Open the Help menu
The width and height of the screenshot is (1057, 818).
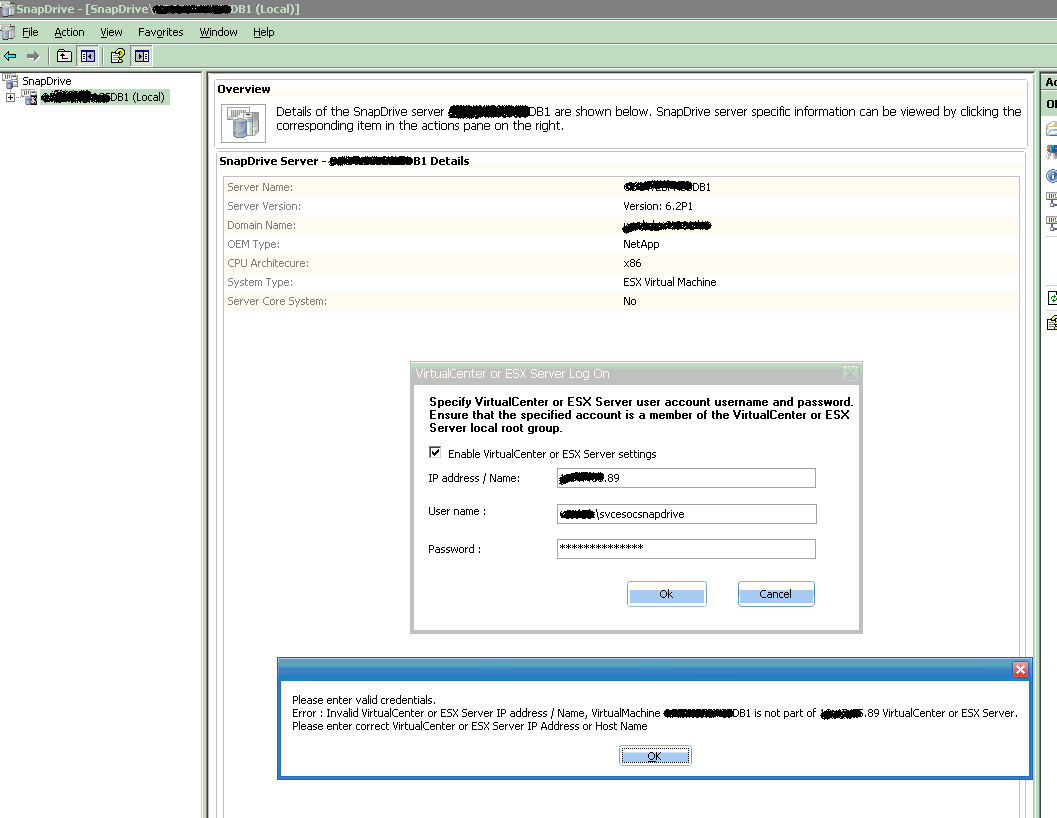click(264, 32)
